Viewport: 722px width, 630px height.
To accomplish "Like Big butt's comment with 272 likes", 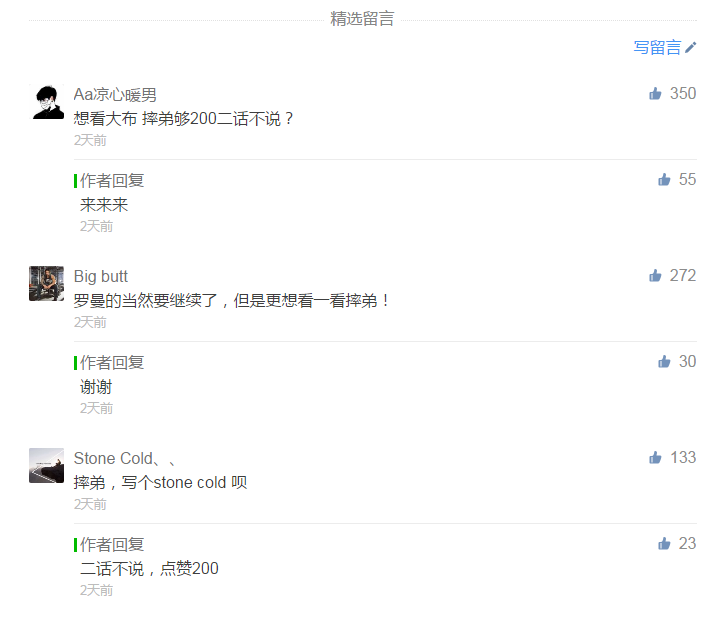I will point(655,276).
